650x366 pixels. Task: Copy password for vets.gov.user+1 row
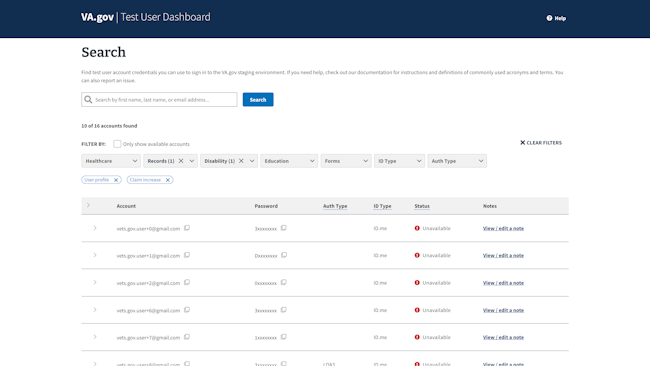point(284,255)
